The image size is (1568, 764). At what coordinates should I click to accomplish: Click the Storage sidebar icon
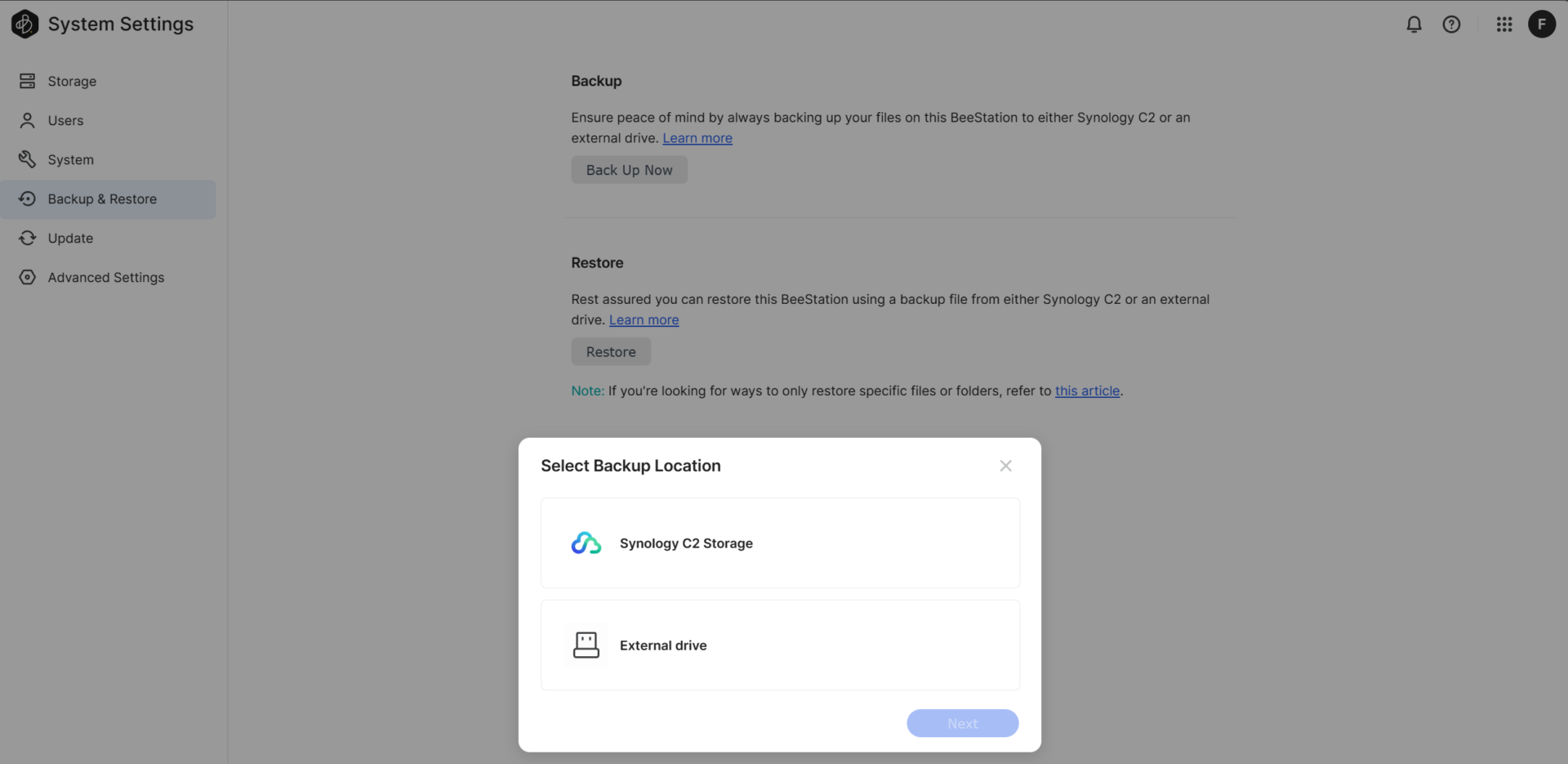tap(28, 81)
